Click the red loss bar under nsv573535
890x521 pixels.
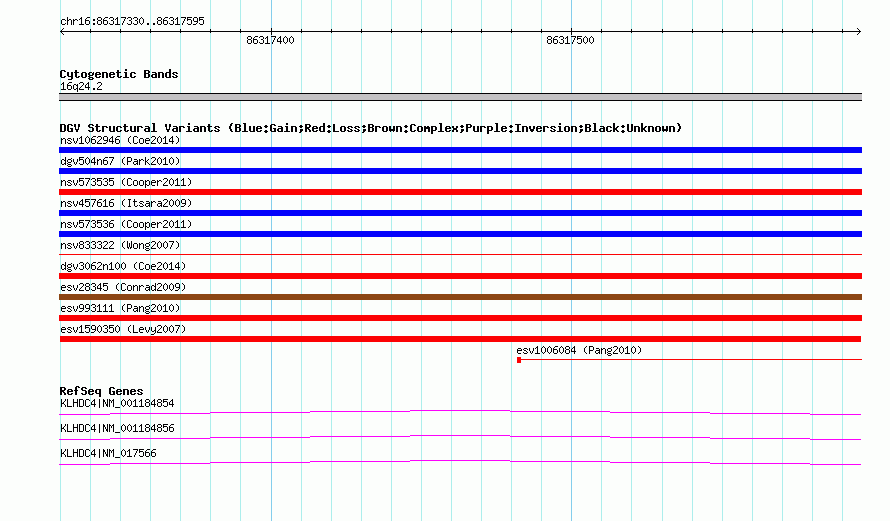[x=460, y=192]
